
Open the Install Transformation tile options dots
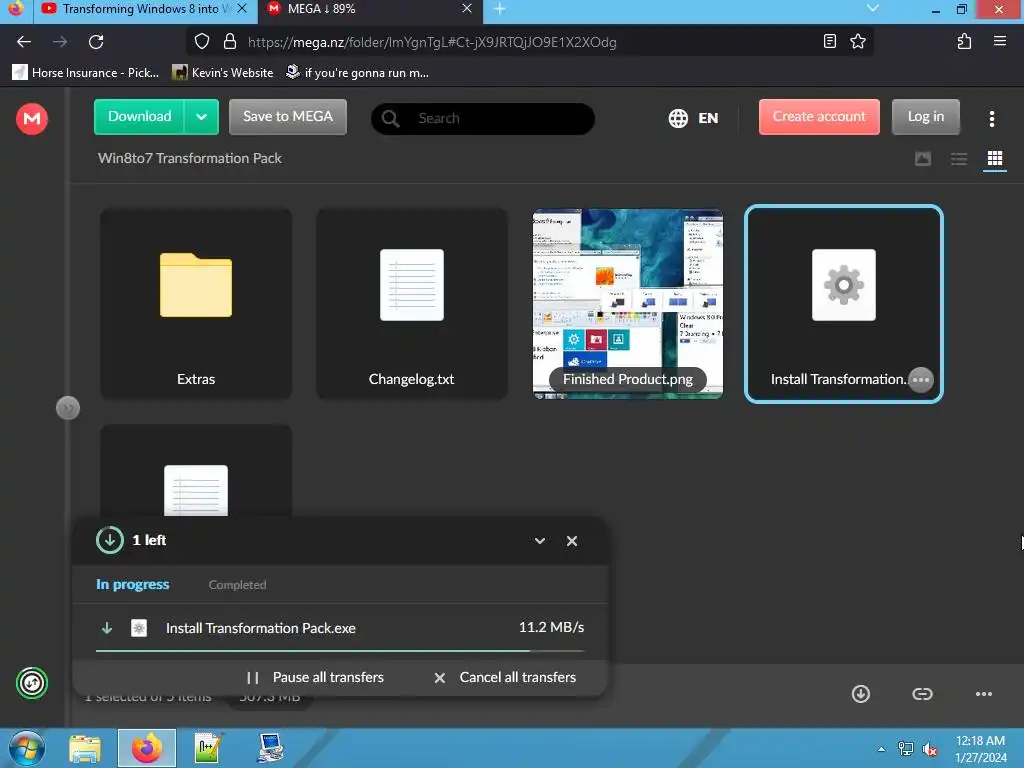pos(921,379)
